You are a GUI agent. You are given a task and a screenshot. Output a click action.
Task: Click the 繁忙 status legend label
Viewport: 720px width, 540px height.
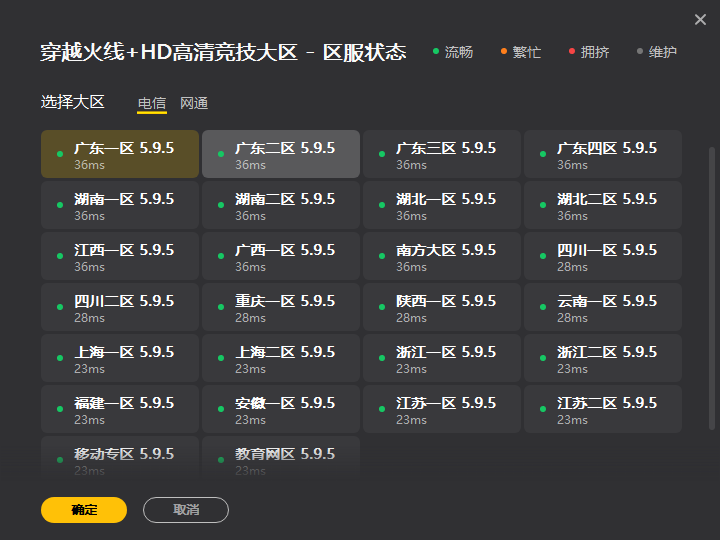pos(527,52)
